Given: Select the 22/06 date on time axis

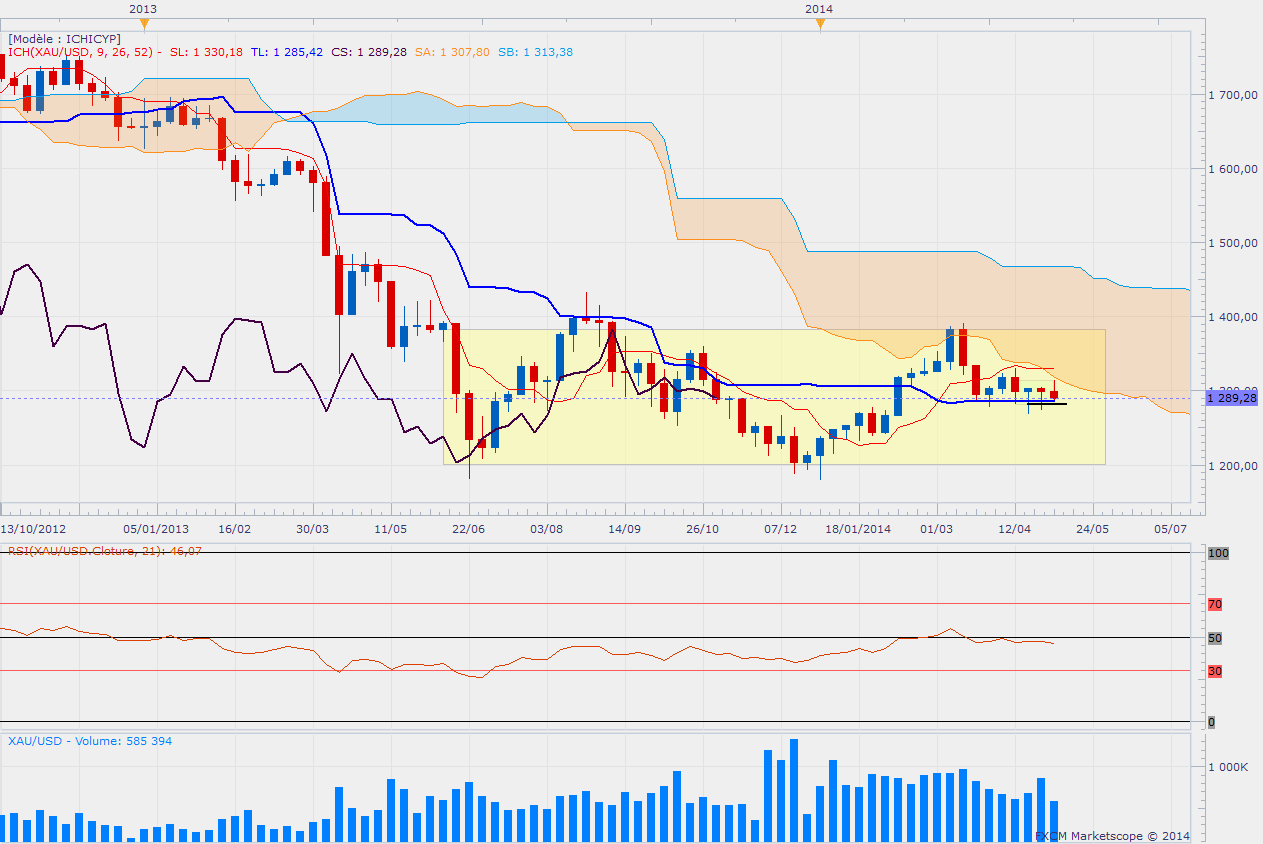Looking at the screenshot, I should pyautogui.click(x=468, y=527).
